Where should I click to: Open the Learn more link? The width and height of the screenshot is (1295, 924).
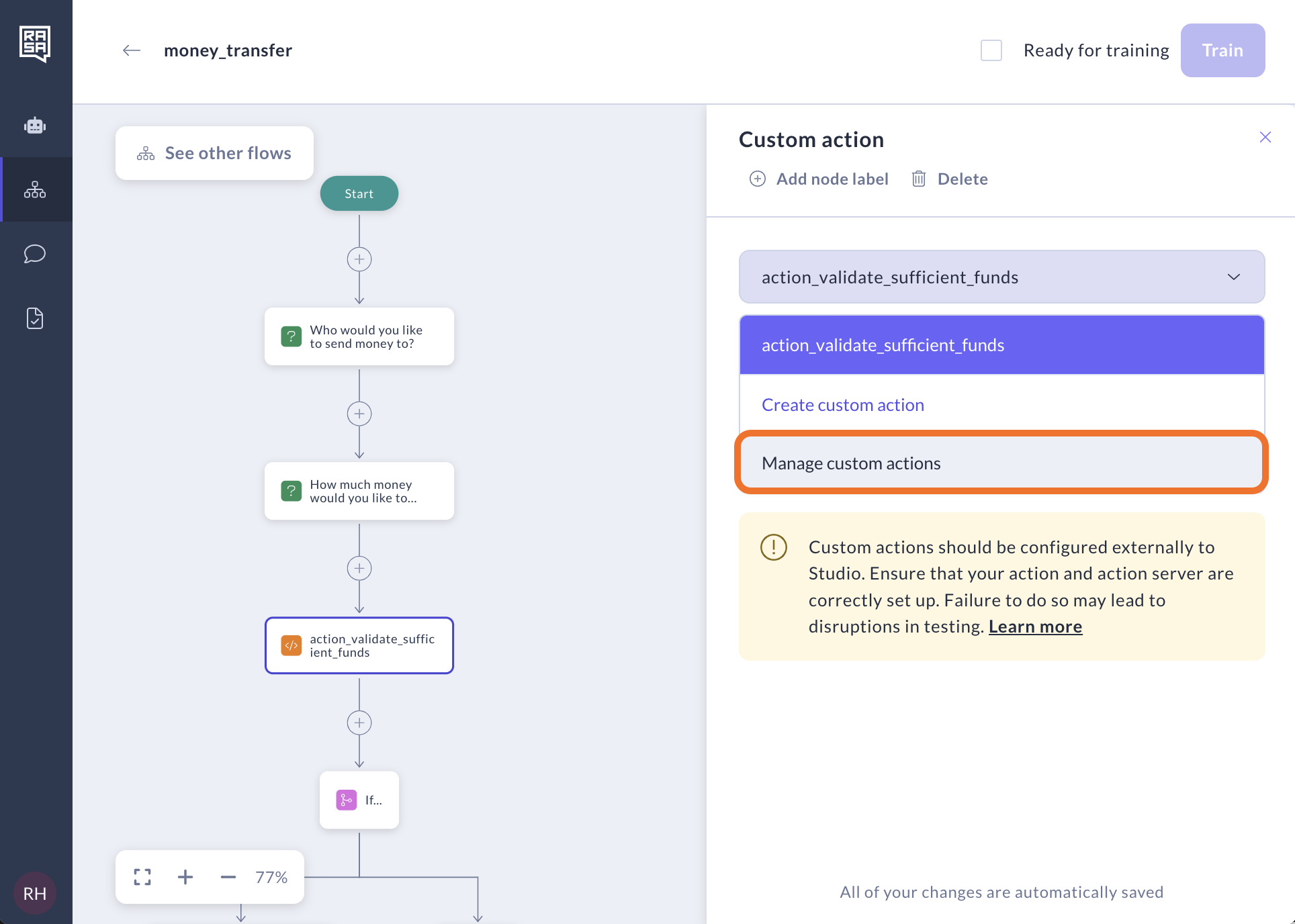(1035, 627)
